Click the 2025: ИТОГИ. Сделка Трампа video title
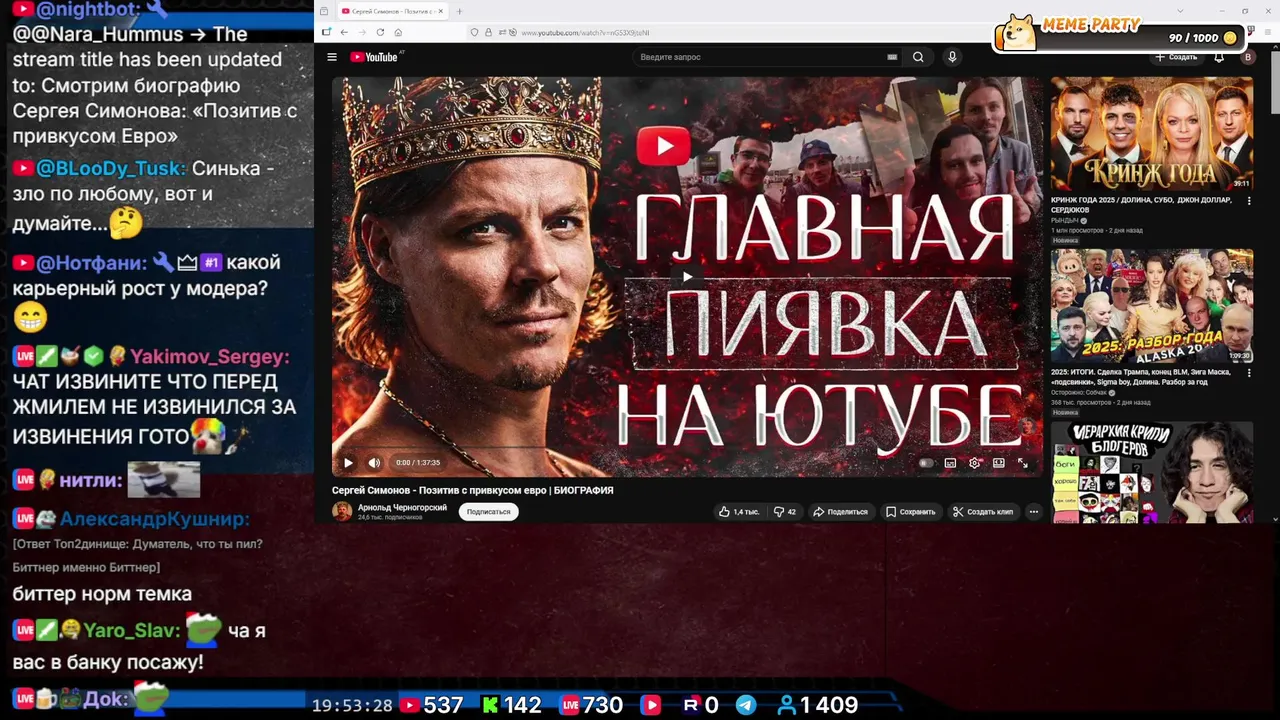 [x=1141, y=377]
